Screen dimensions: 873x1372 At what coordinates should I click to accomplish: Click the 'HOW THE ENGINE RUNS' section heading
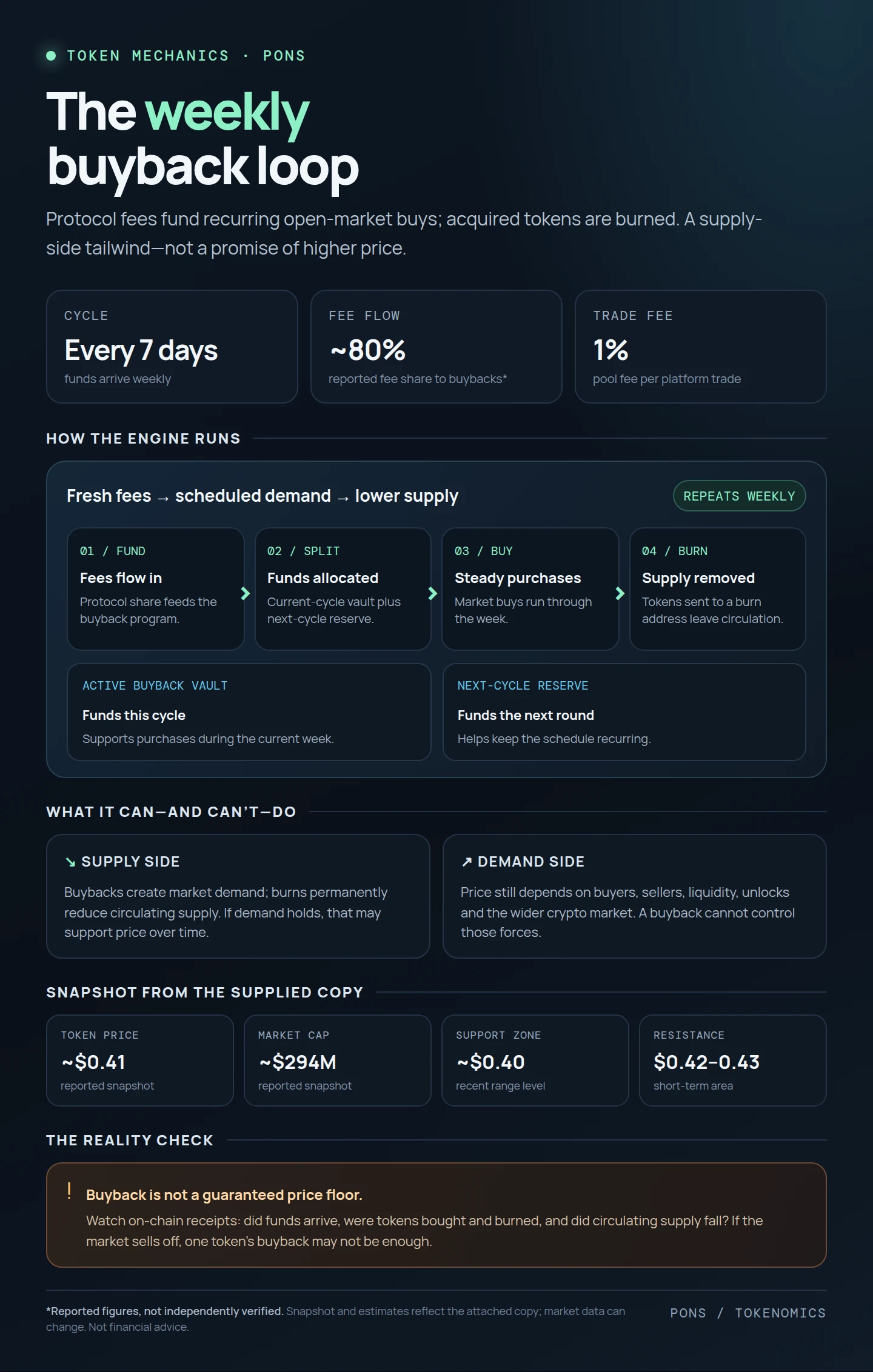click(x=143, y=438)
